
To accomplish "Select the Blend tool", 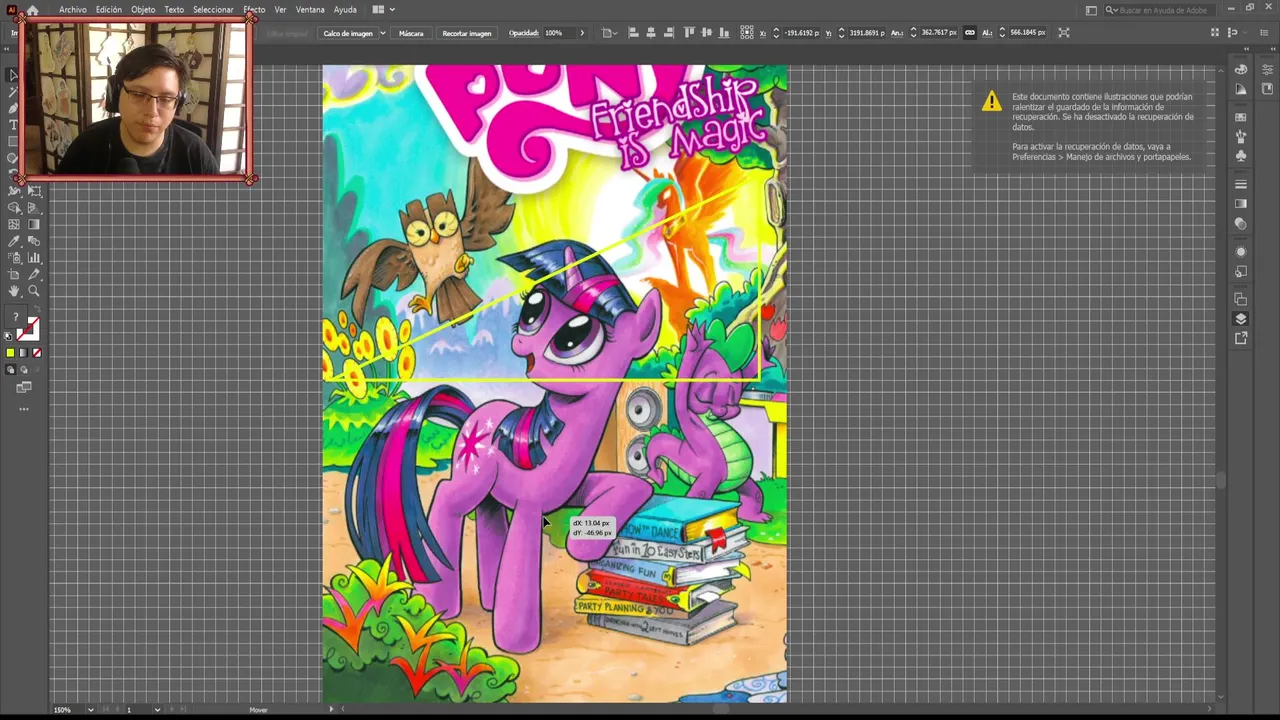I will (34, 241).
